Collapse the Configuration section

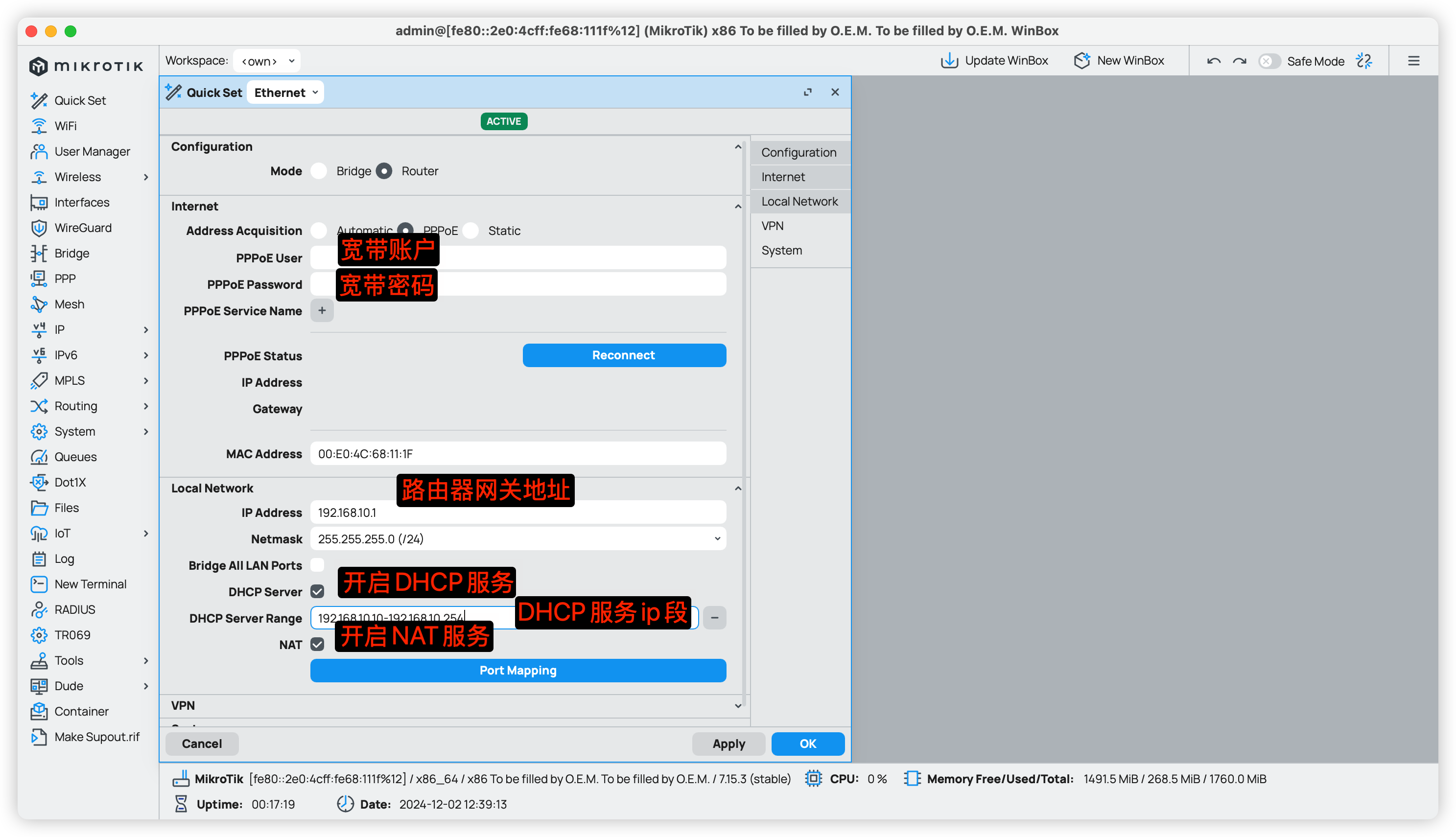737,146
